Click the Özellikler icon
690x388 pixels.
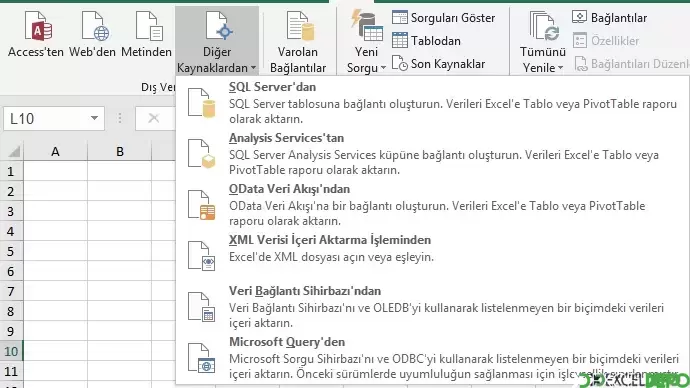(x=580, y=40)
